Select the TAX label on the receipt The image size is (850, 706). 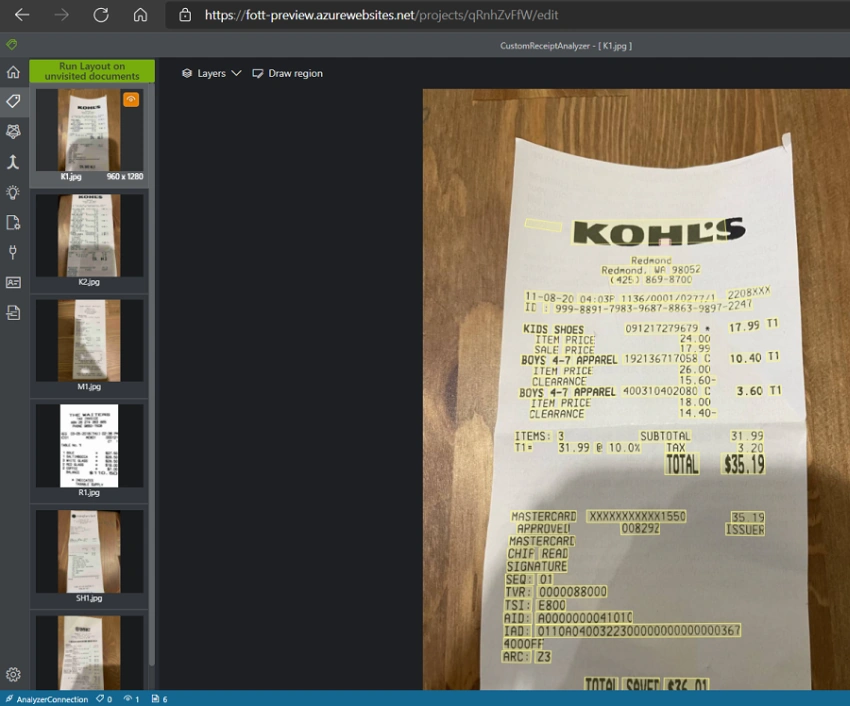pyautogui.click(x=675, y=447)
